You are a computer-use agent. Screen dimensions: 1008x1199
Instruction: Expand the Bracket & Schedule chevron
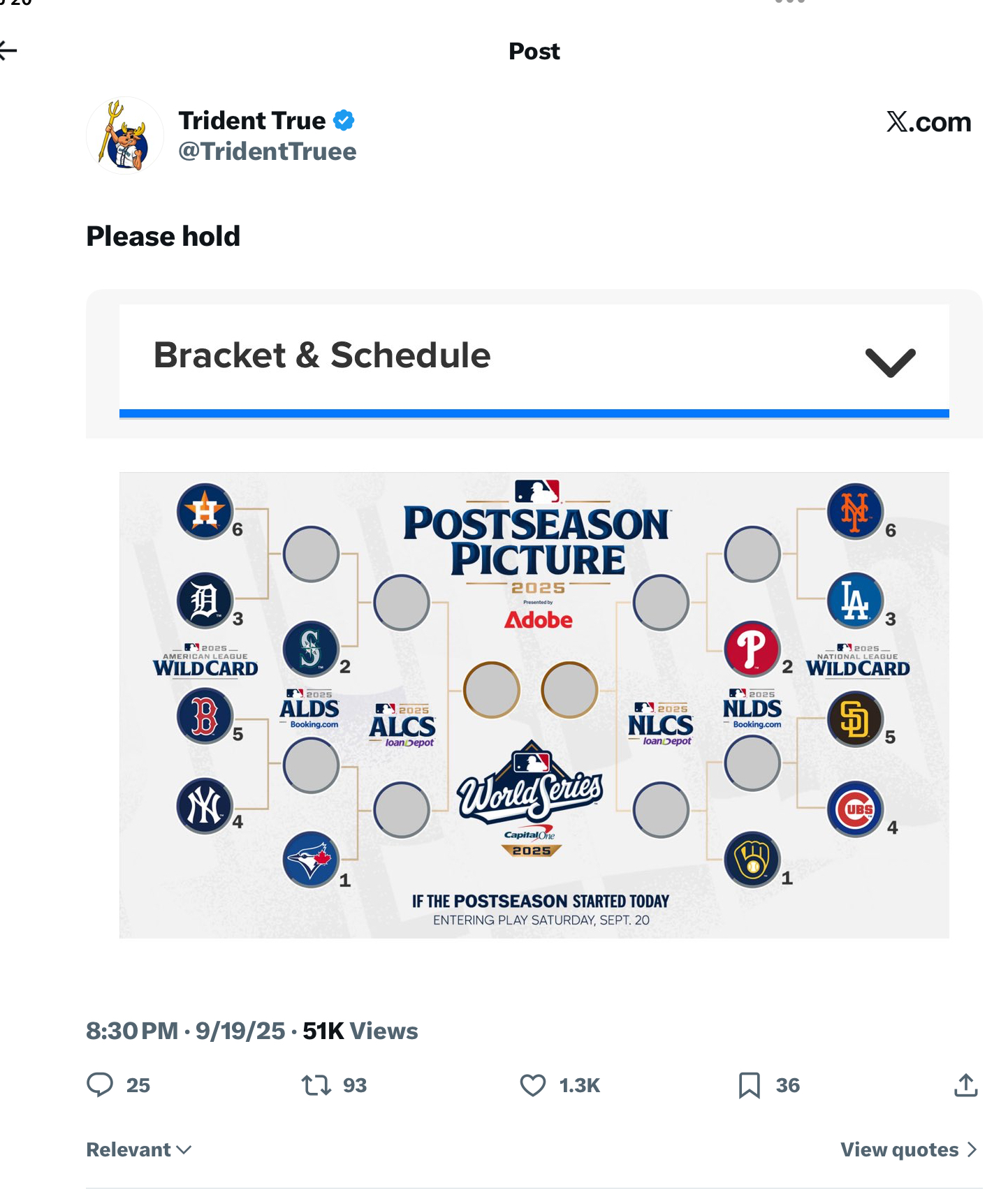(890, 362)
